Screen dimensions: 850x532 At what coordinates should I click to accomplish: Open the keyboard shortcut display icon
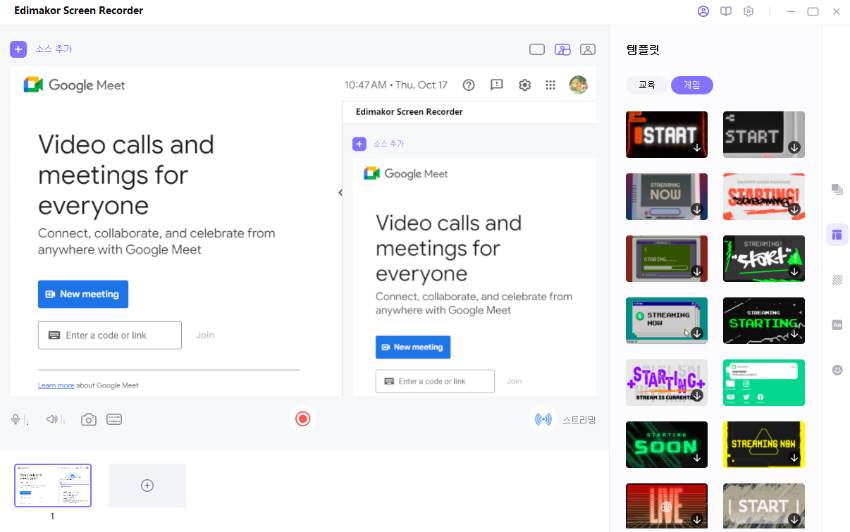pyautogui.click(x=114, y=420)
